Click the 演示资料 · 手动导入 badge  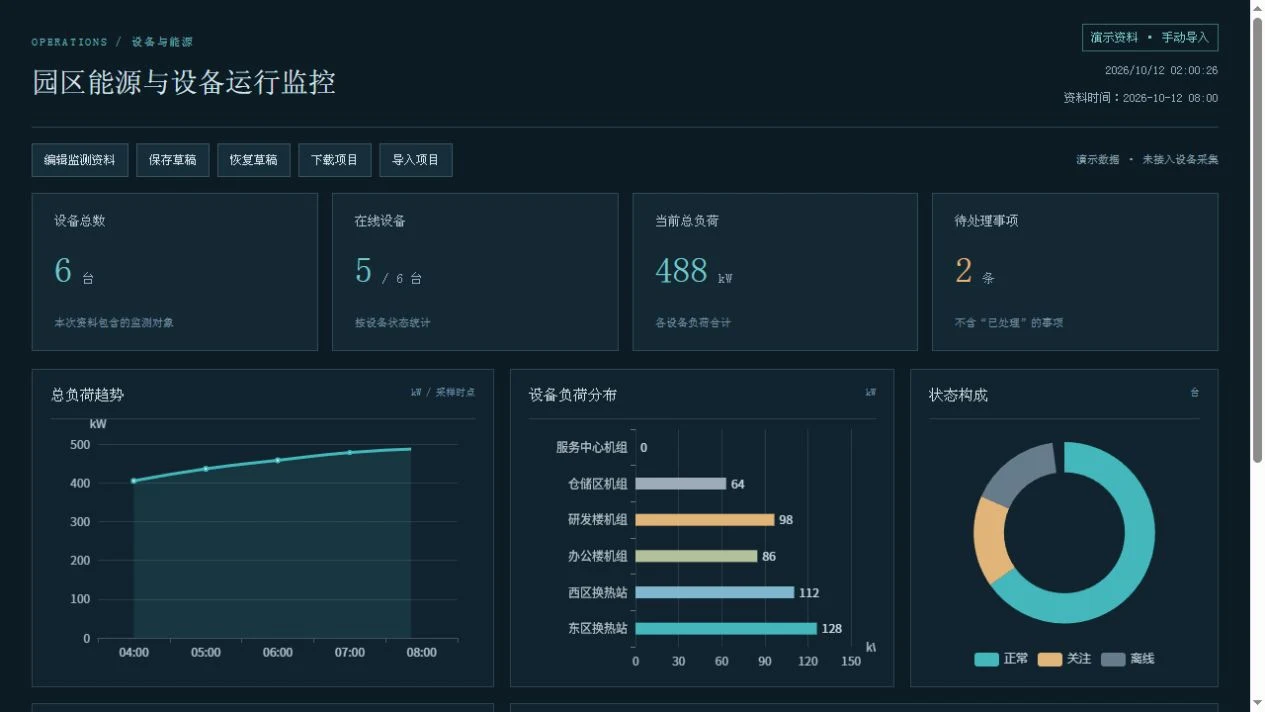pos(1150,37)
